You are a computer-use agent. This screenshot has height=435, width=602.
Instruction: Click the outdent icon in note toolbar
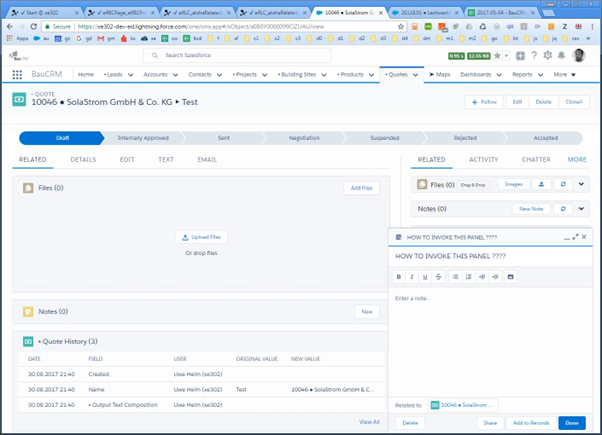pyautogui.click(x=495, y=276)
